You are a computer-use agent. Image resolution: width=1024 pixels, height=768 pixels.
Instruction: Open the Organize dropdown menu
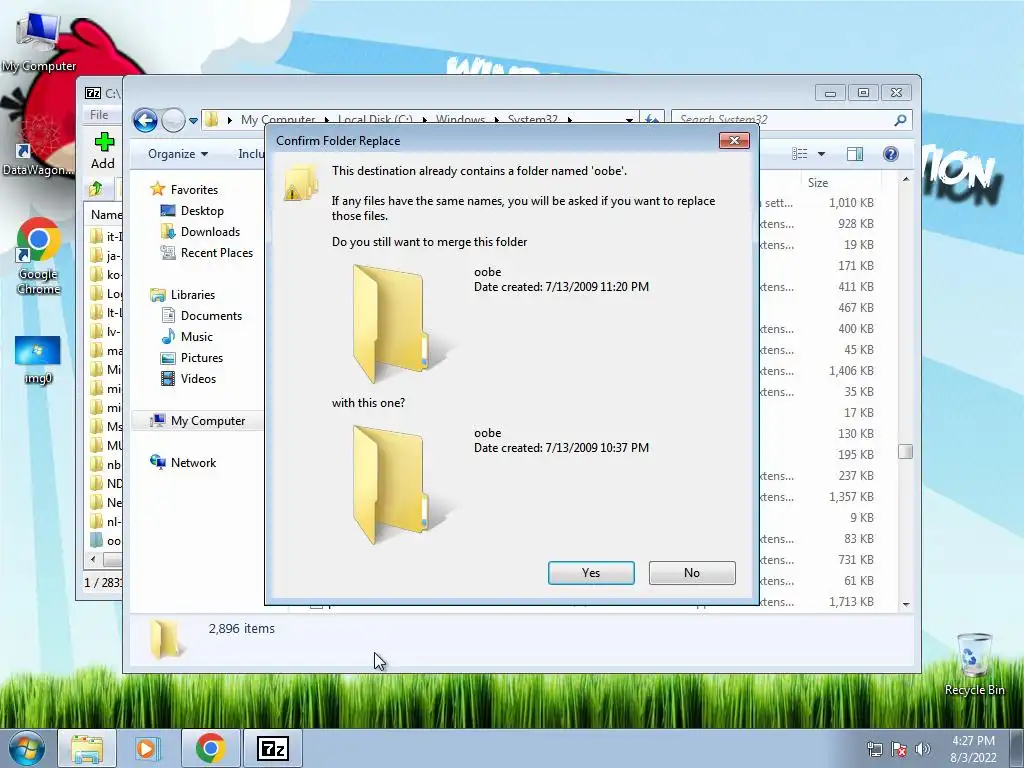point(178,154)
